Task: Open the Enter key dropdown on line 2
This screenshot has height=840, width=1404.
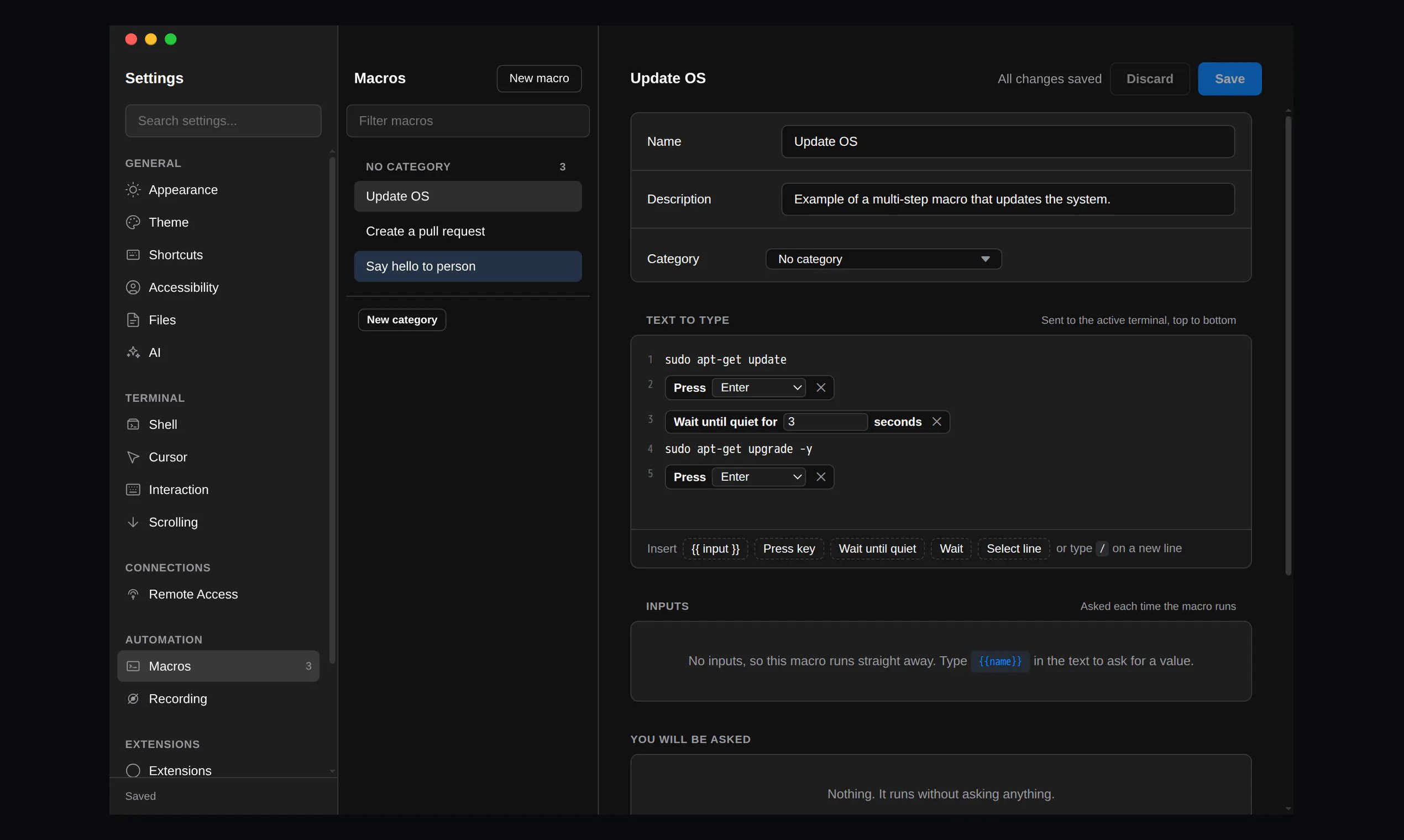Action: click(758, 388)
